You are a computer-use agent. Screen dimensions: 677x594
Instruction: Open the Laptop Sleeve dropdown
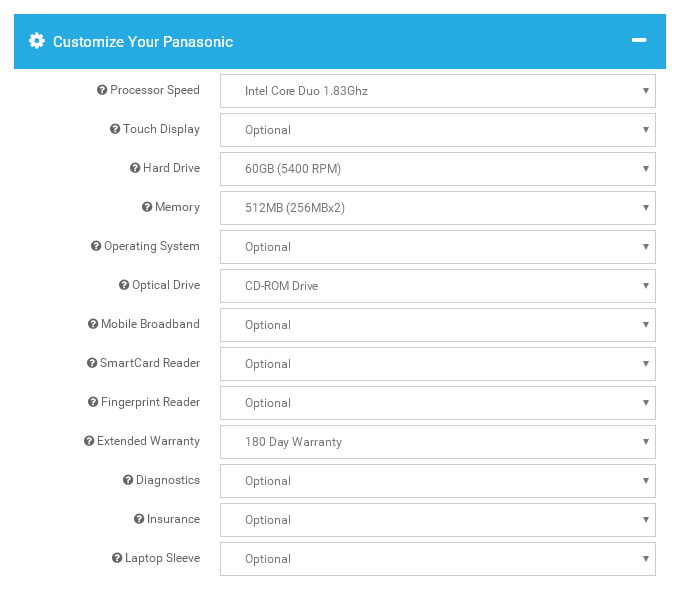click(x=437, y=559)
